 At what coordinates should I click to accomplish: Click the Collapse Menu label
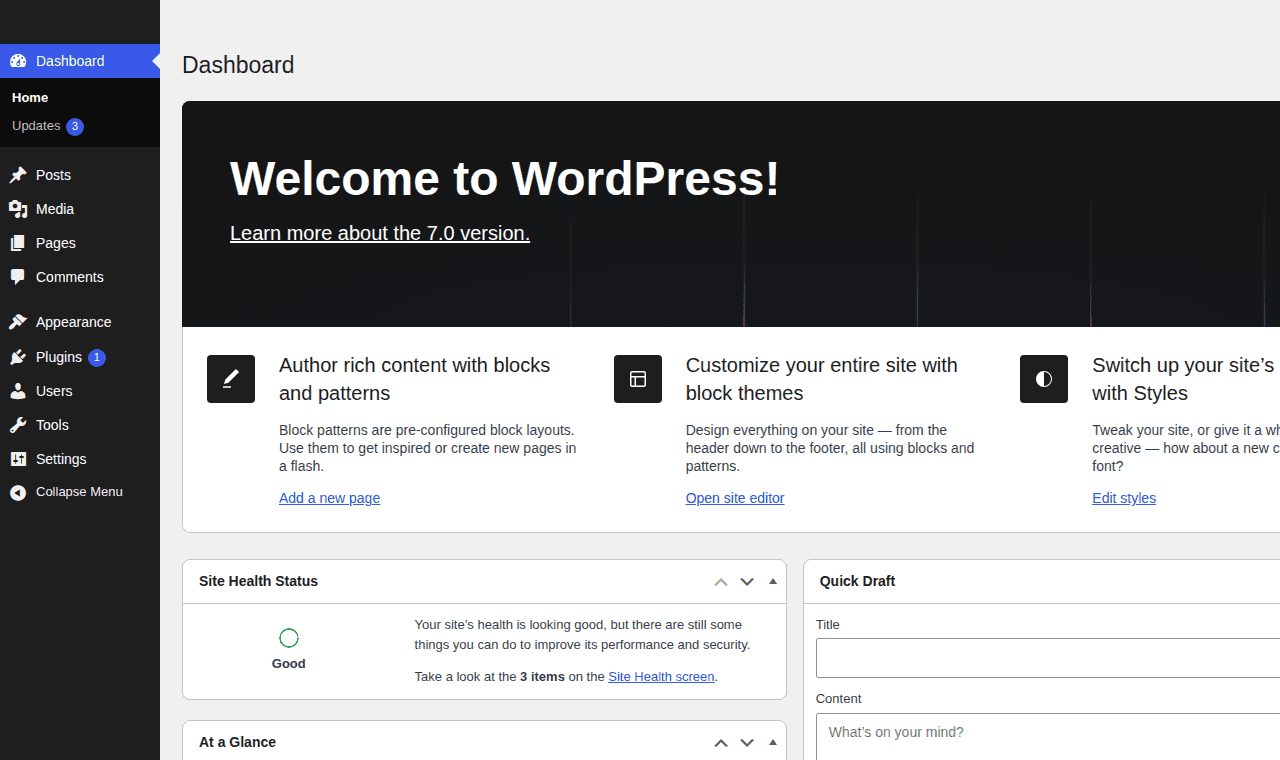79,492
